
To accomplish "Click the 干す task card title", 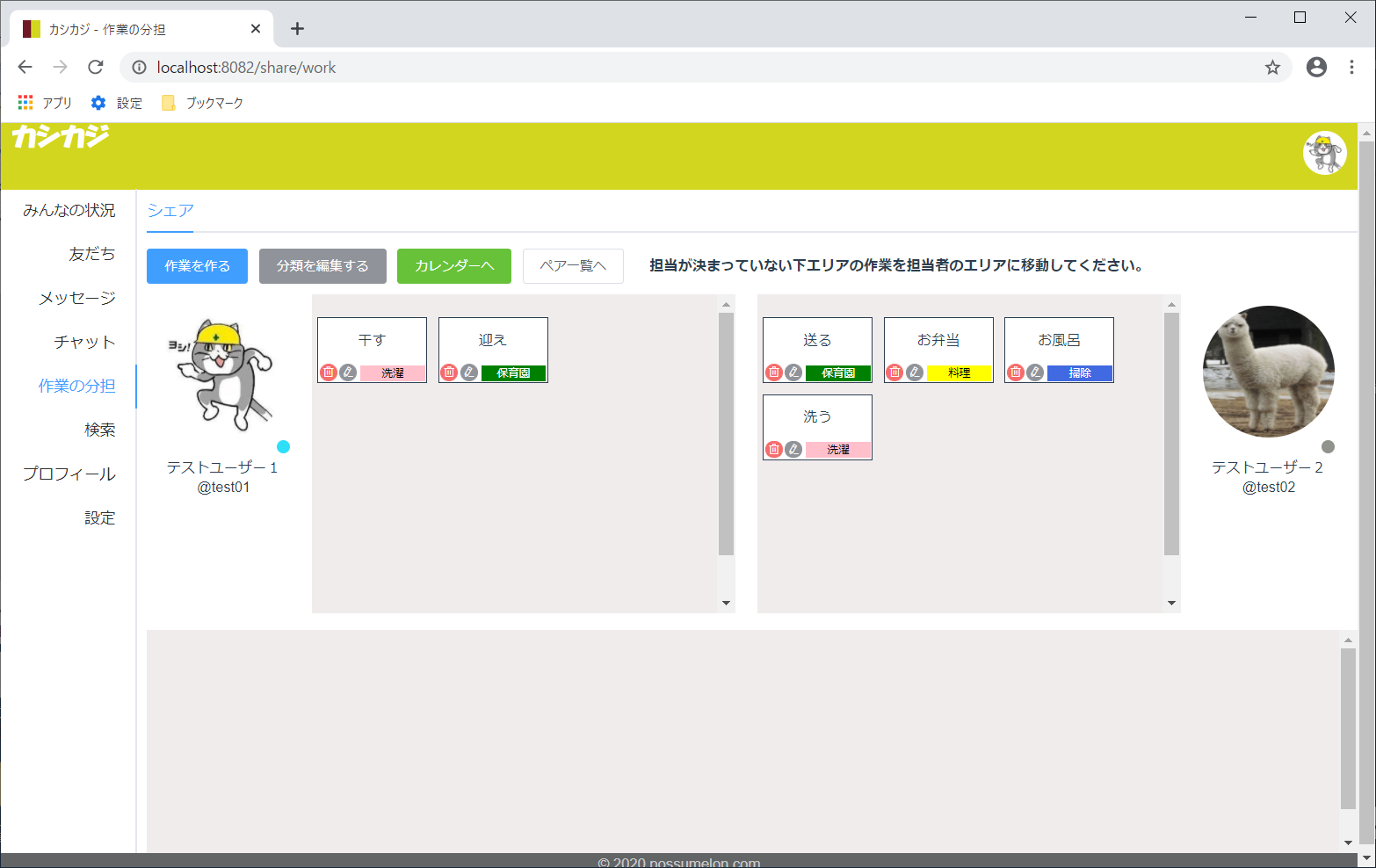I will pos(372,340).
